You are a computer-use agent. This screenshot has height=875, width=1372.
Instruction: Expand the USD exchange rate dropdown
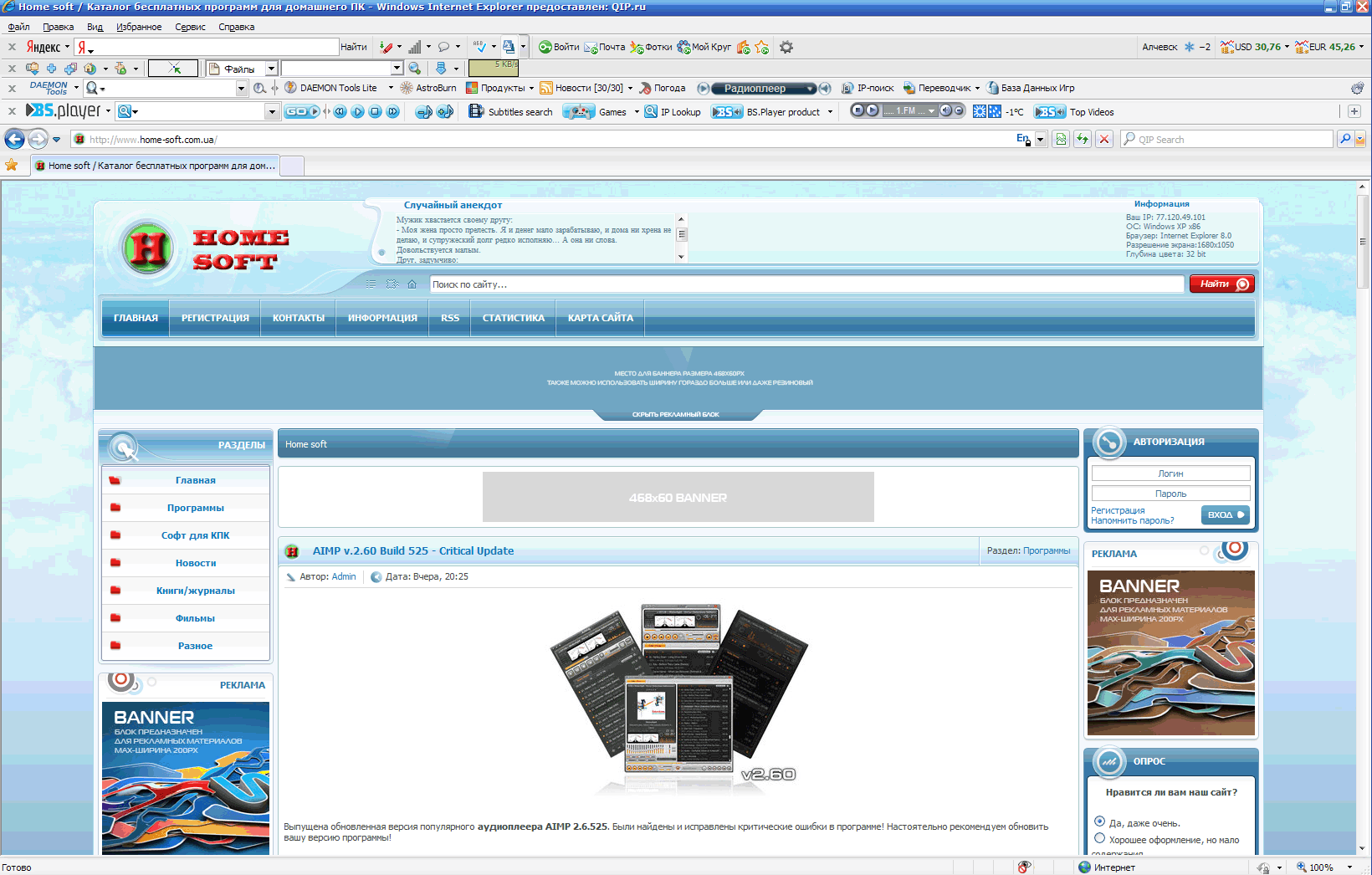tap(1287, 47)
